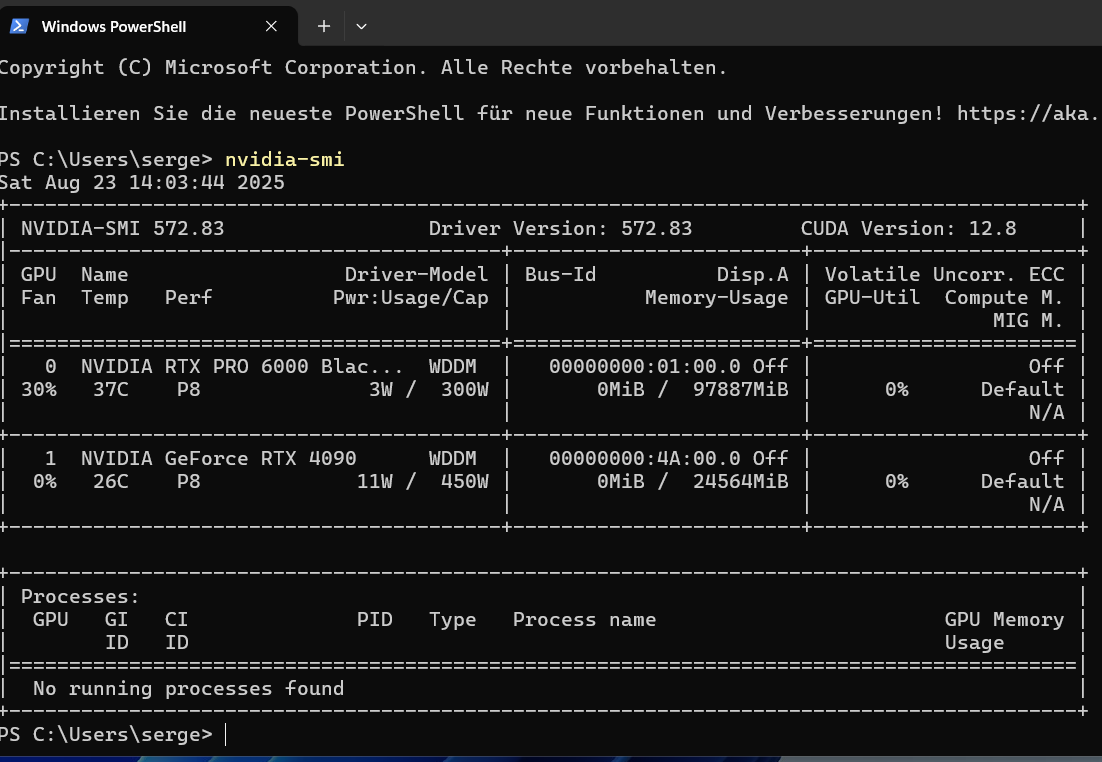Click the 'GPU Memory' column header
Screen dimensions: 1102x762
click(1004, 619)
